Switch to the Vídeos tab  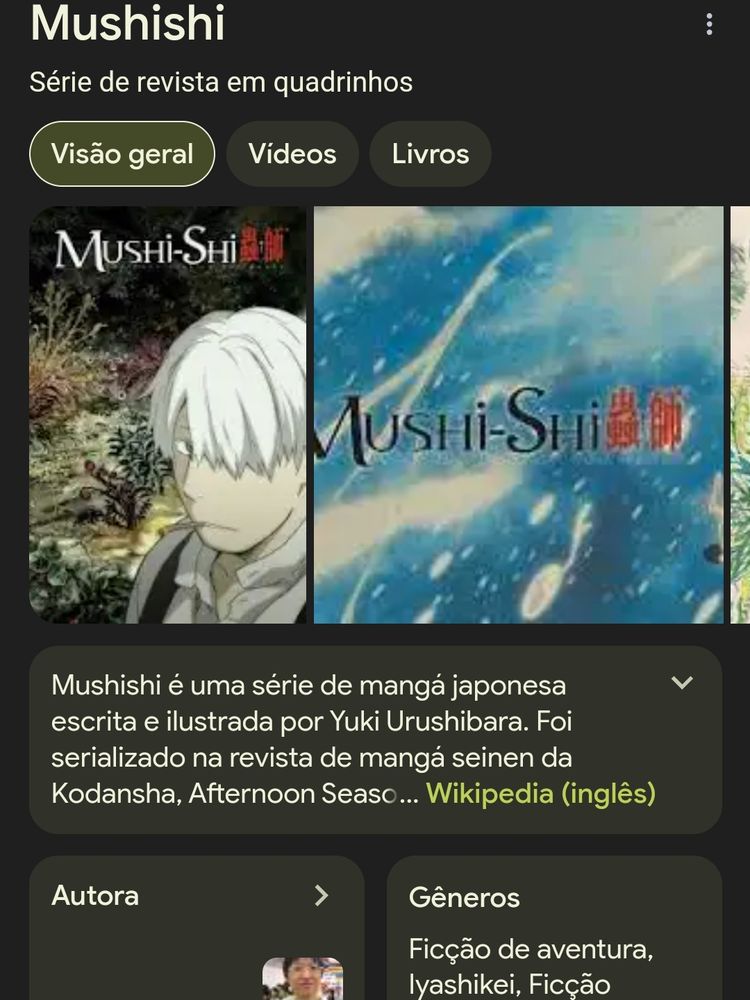[292, 154]
